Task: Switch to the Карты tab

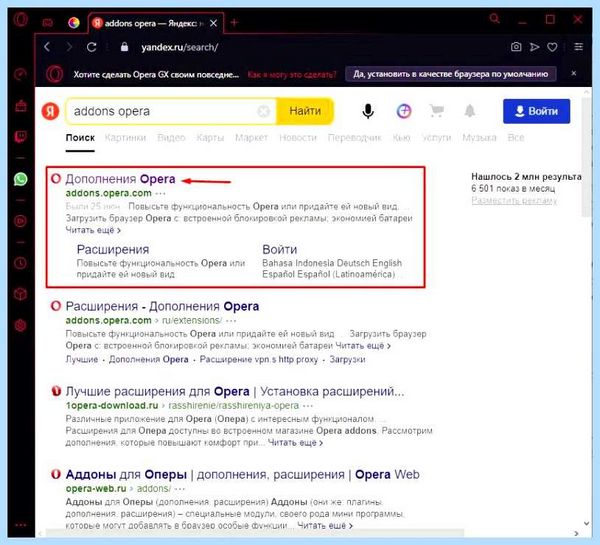Action: [x=210, y=138]
